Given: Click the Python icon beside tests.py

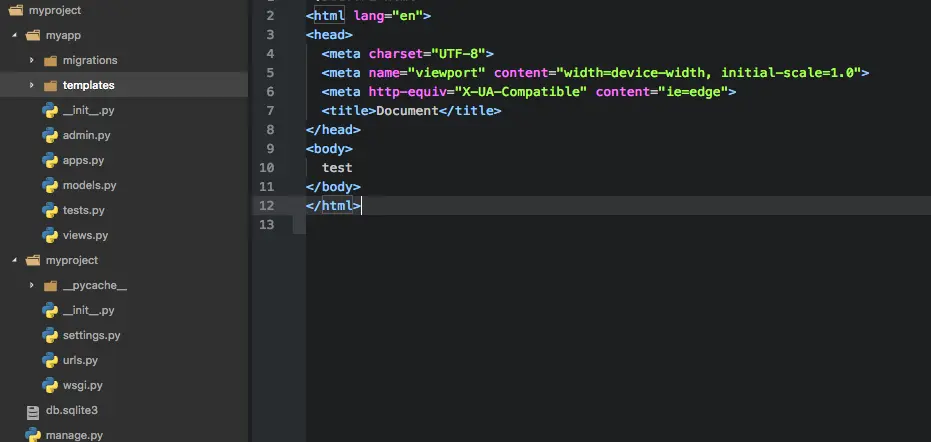Looking at the screenshot, I should [50, 210].
